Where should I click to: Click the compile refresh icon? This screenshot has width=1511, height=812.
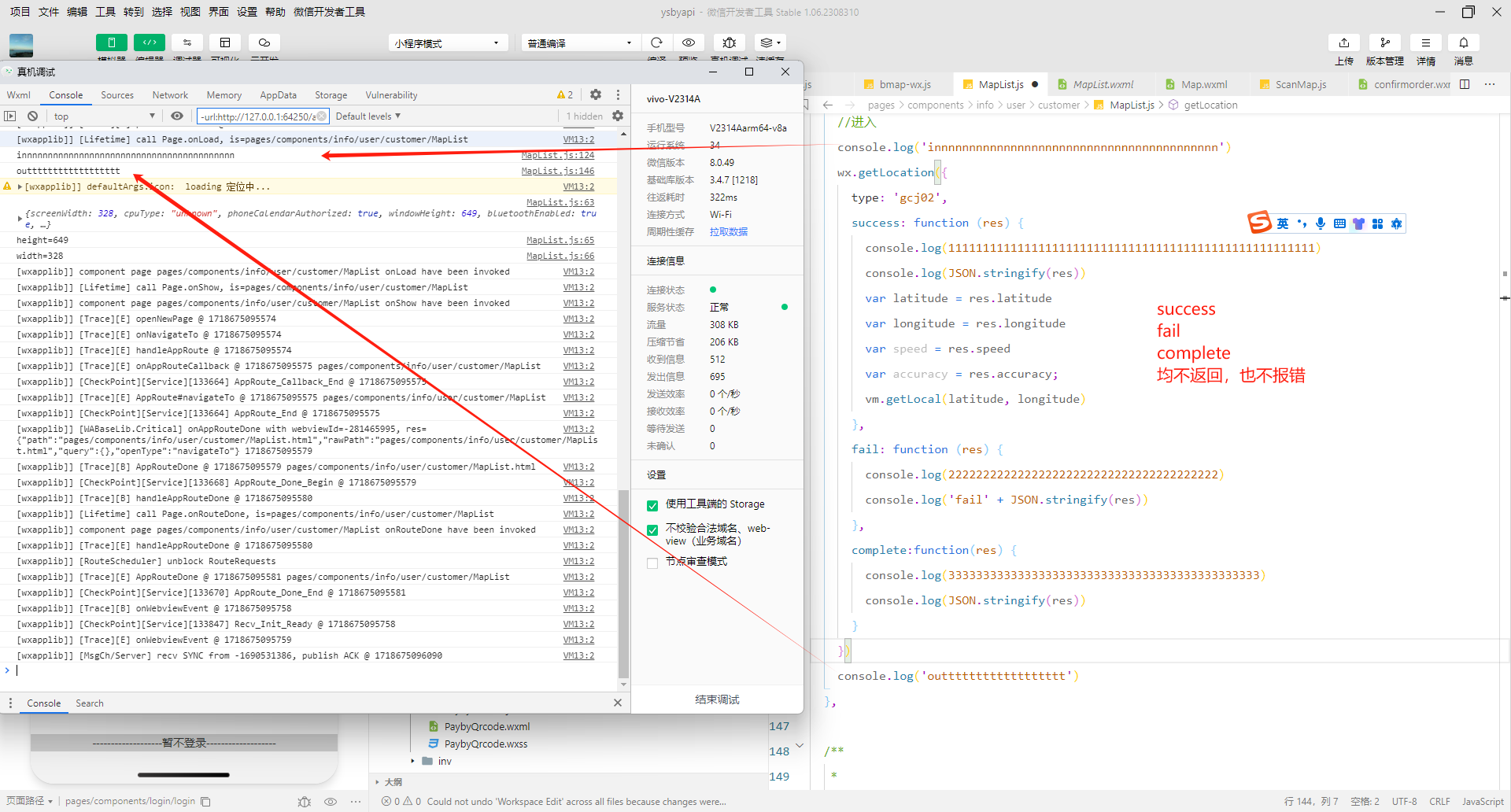point(656,42)
